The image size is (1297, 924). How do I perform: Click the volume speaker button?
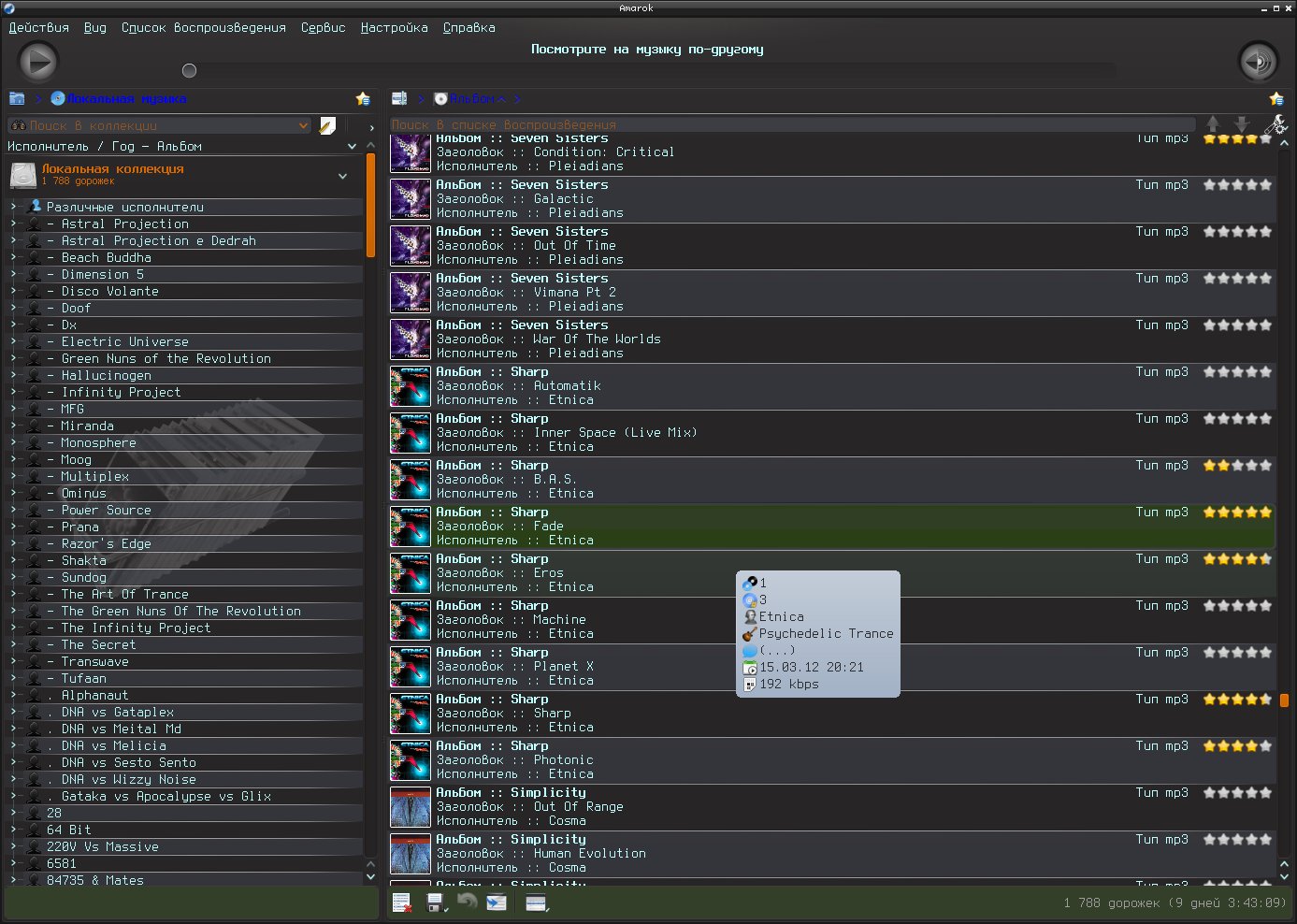(1258, 63)
